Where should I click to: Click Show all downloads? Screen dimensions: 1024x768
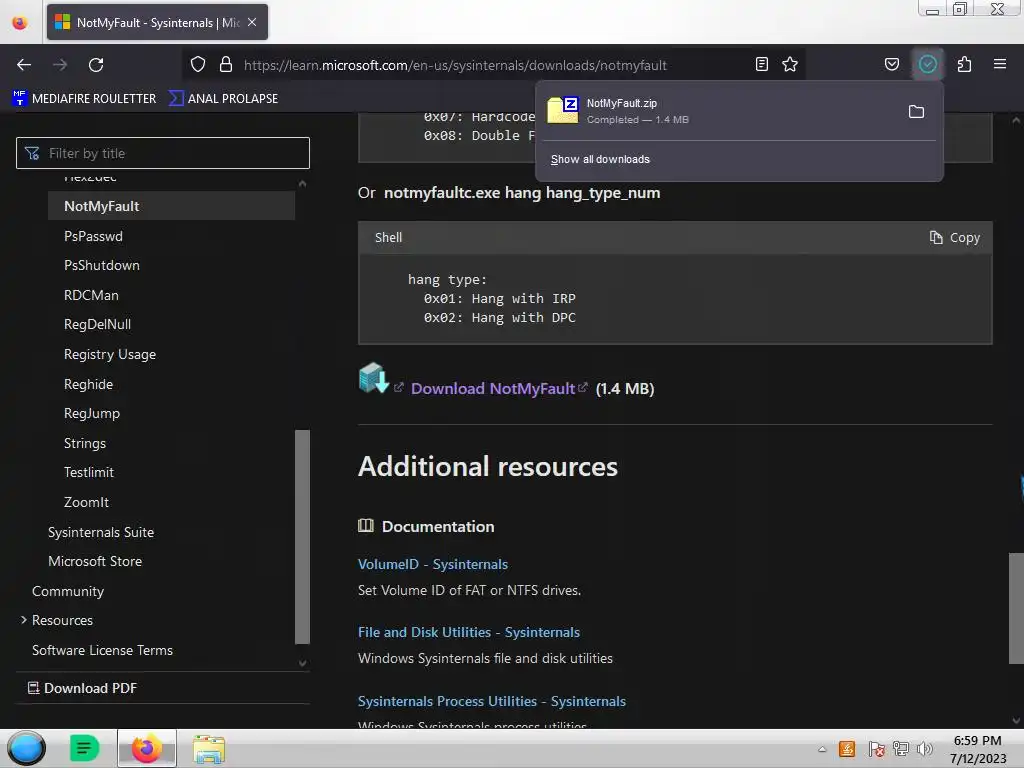point(600,159)
